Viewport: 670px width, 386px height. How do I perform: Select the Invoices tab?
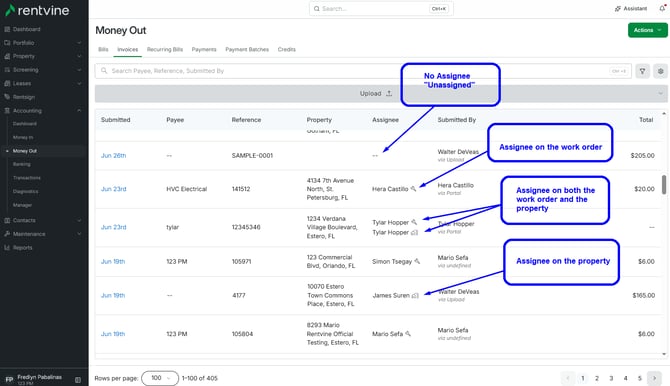point(128,50)
